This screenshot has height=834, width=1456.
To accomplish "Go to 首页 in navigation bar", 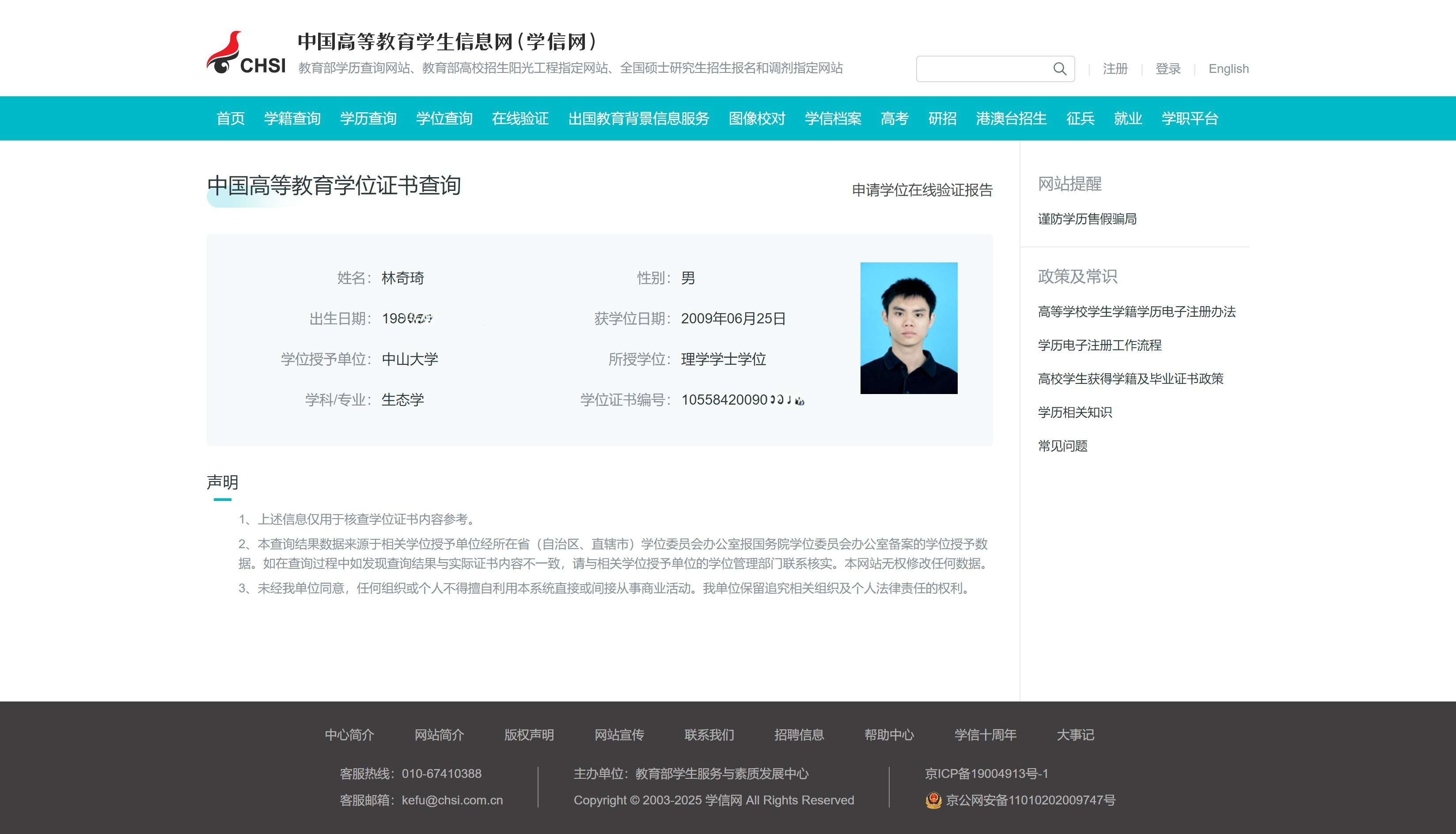I will tap(230, 118).
